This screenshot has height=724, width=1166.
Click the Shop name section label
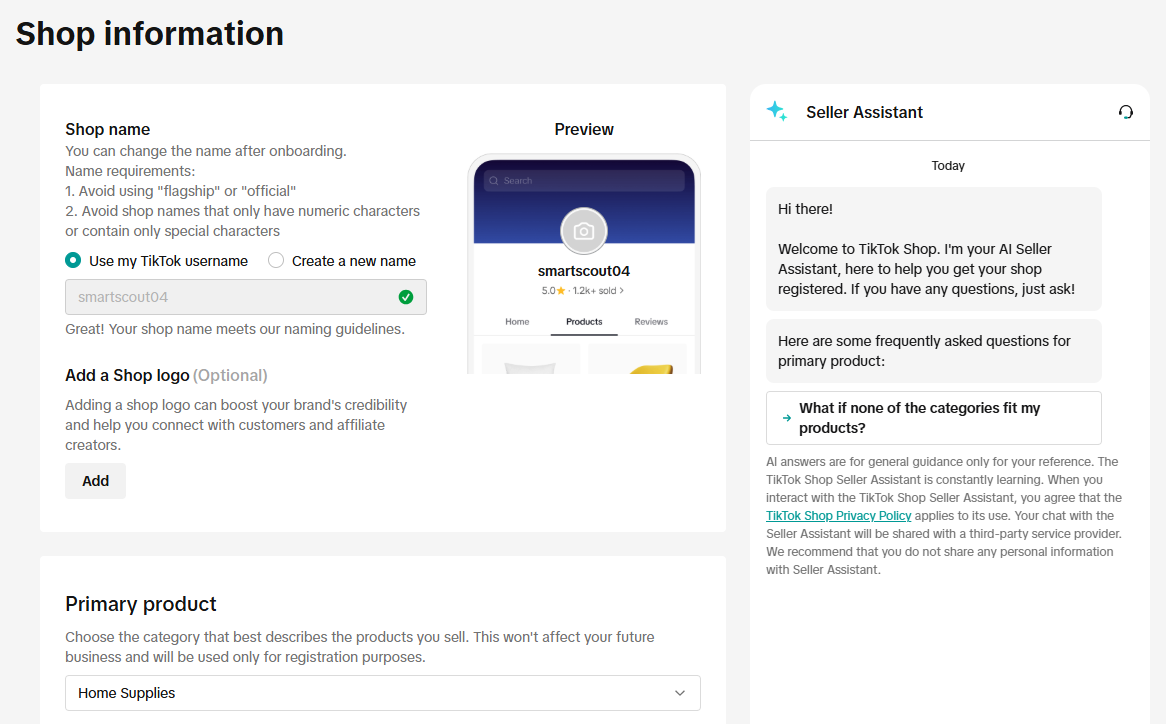tap(108, 129)
